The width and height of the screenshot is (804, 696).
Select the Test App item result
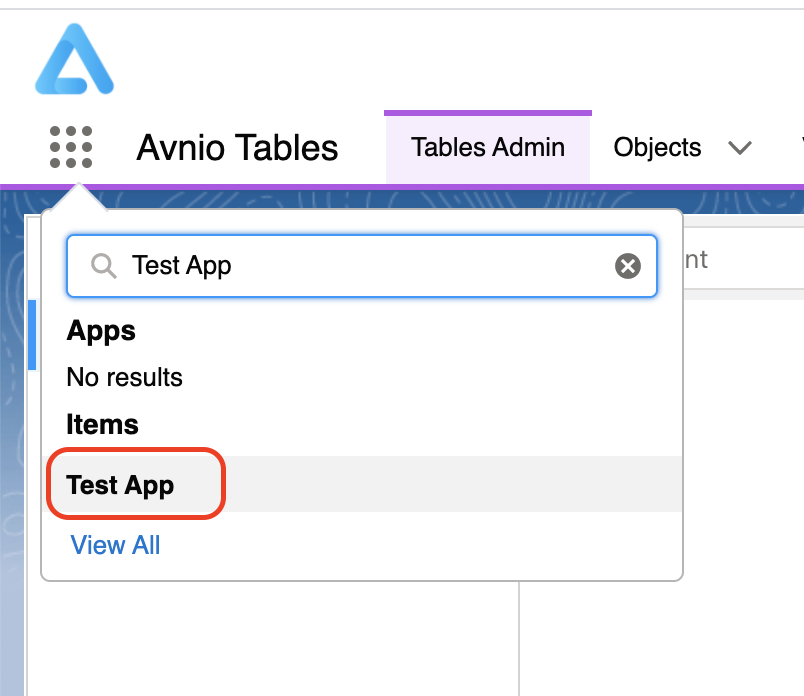(121, 485)
